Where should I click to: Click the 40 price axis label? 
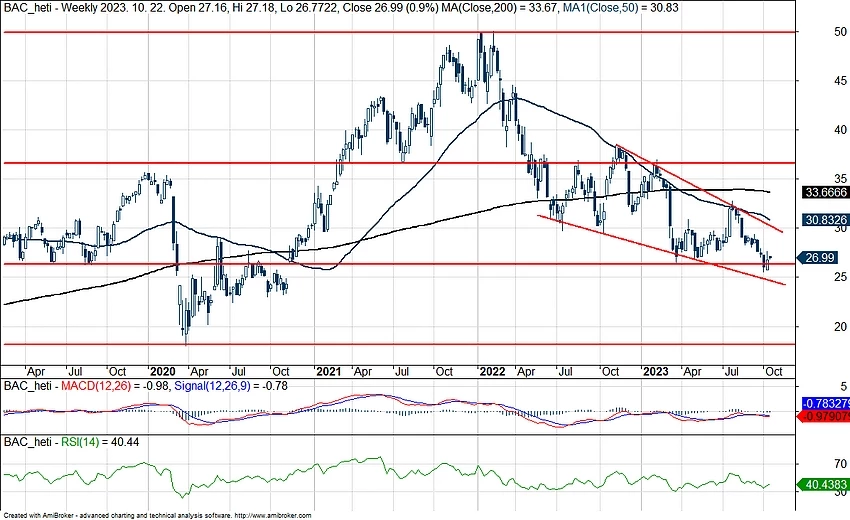pos(840,130)
